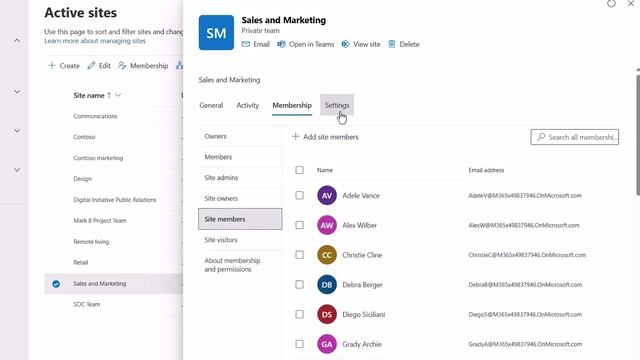Click the Delete label
The width and height of the screenshot is (640, 360).
409,44
